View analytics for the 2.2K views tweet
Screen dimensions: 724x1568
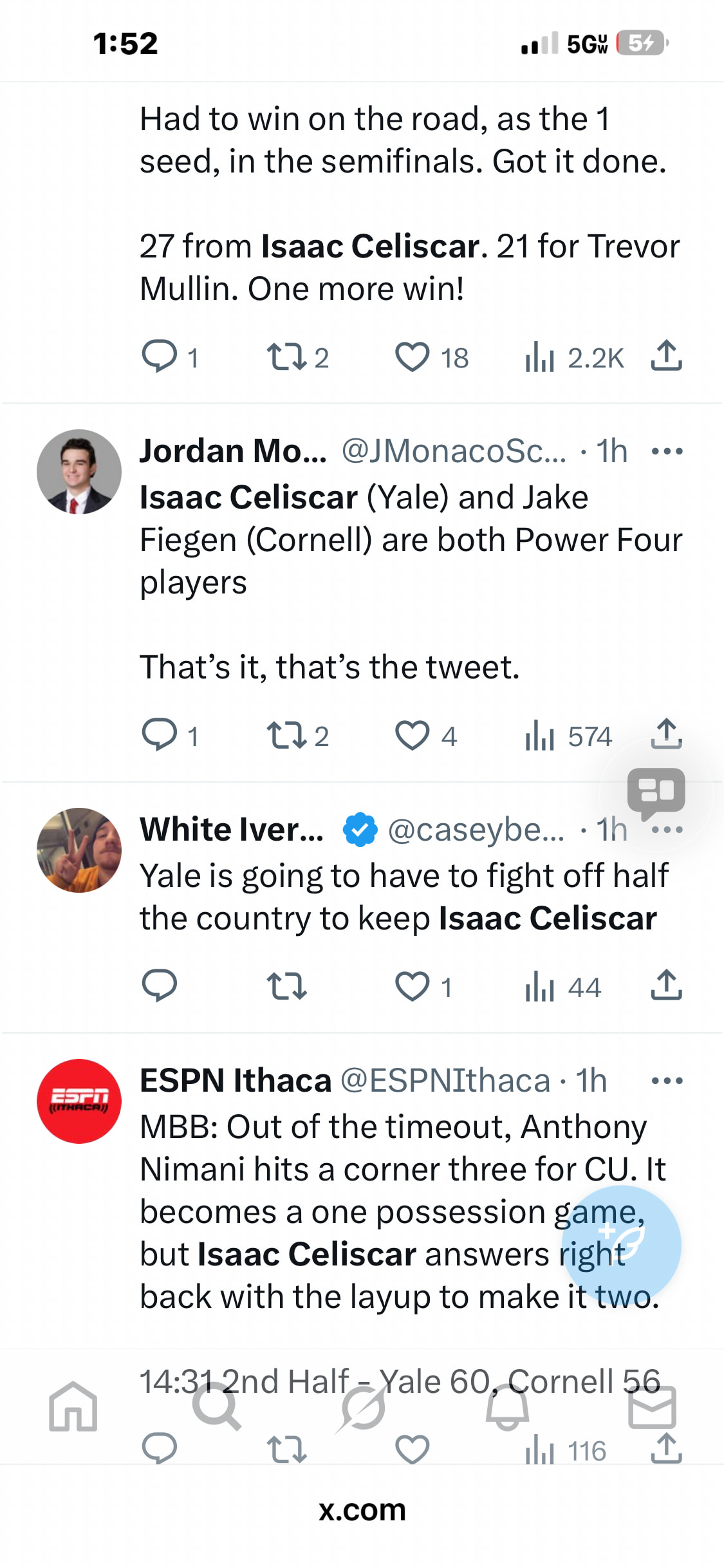pyautogui.click(x=574, y=358)
